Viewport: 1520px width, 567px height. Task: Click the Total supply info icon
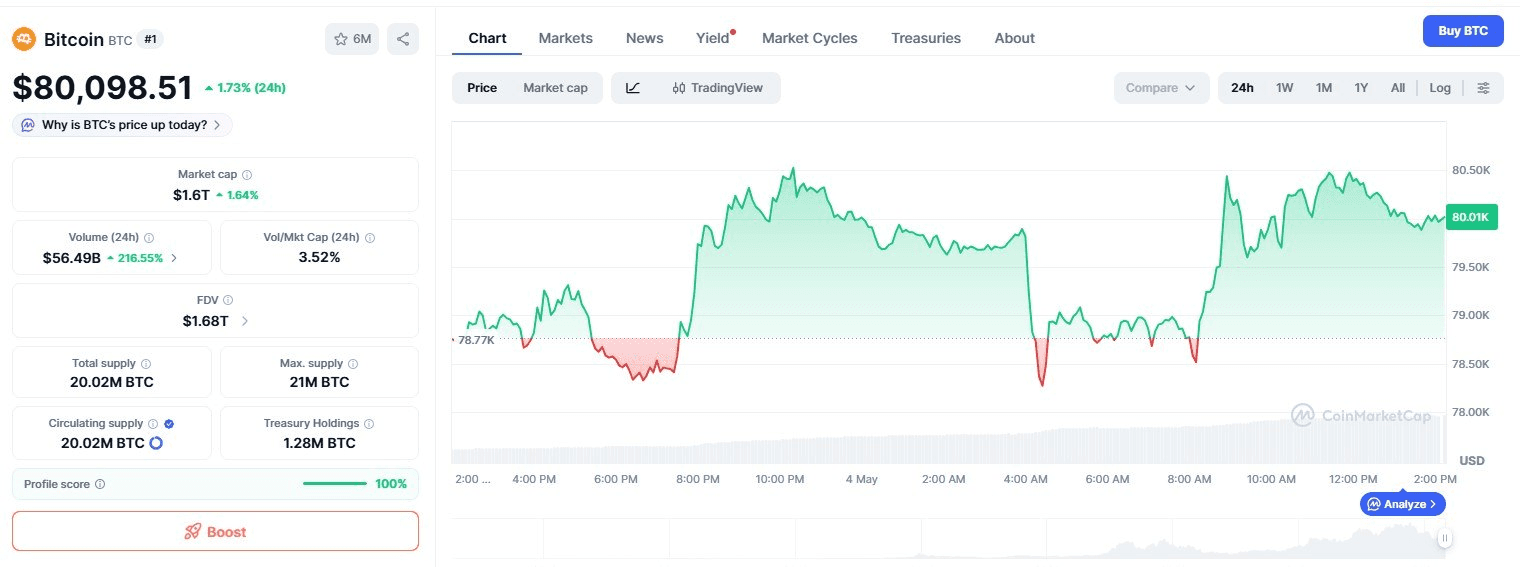pyautogui.click(x=146, y=364)
